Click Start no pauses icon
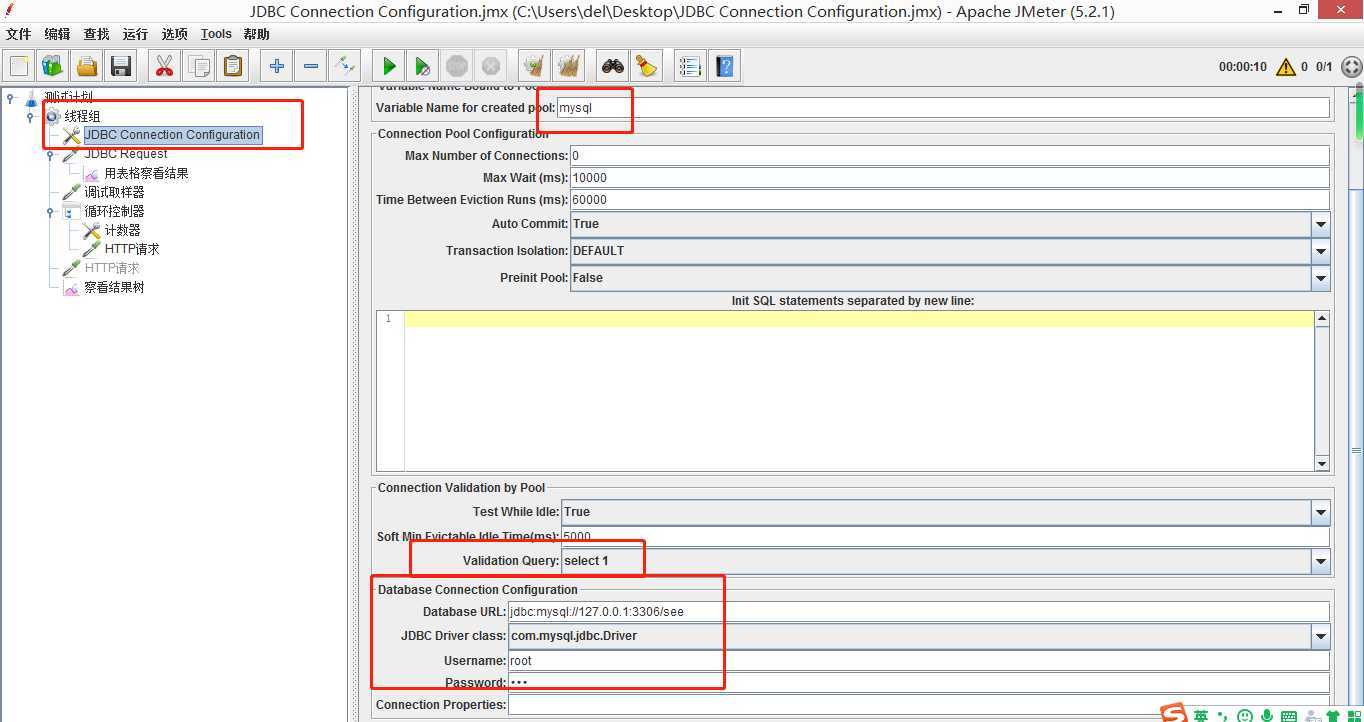The image size is (1364, 722). tap(423, 66)
